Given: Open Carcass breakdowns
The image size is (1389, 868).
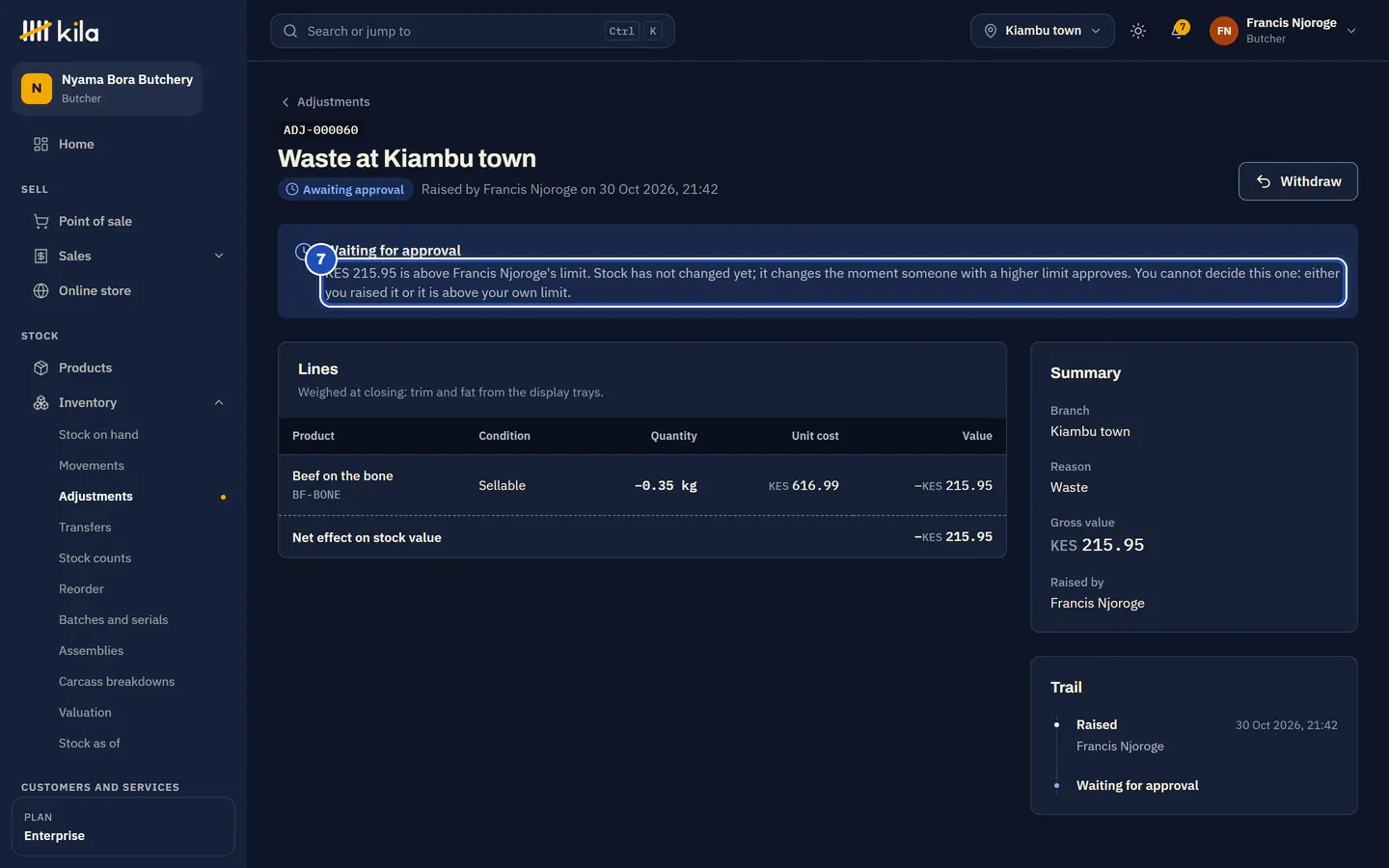Looking at the screenshot, I should [x=117, y=681].
